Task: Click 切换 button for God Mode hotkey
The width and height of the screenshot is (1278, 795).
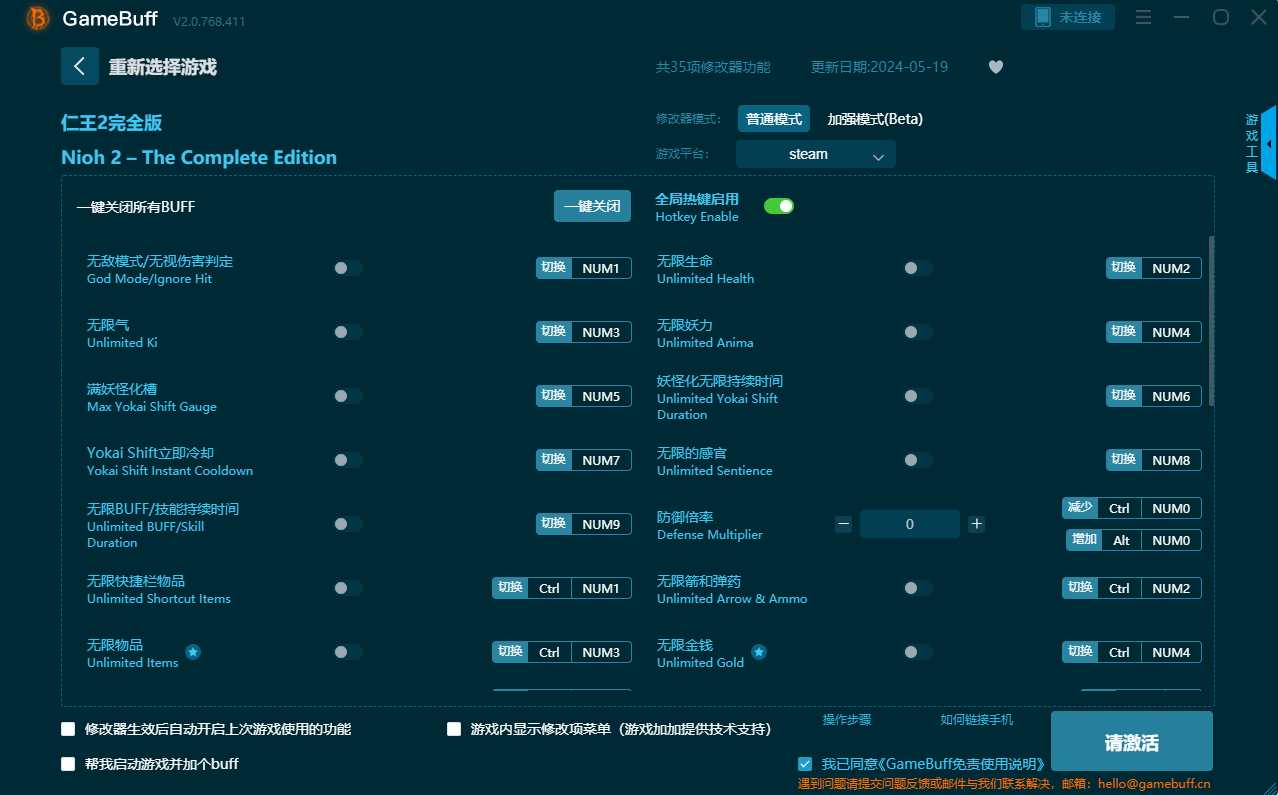Action: coord(553,268)
